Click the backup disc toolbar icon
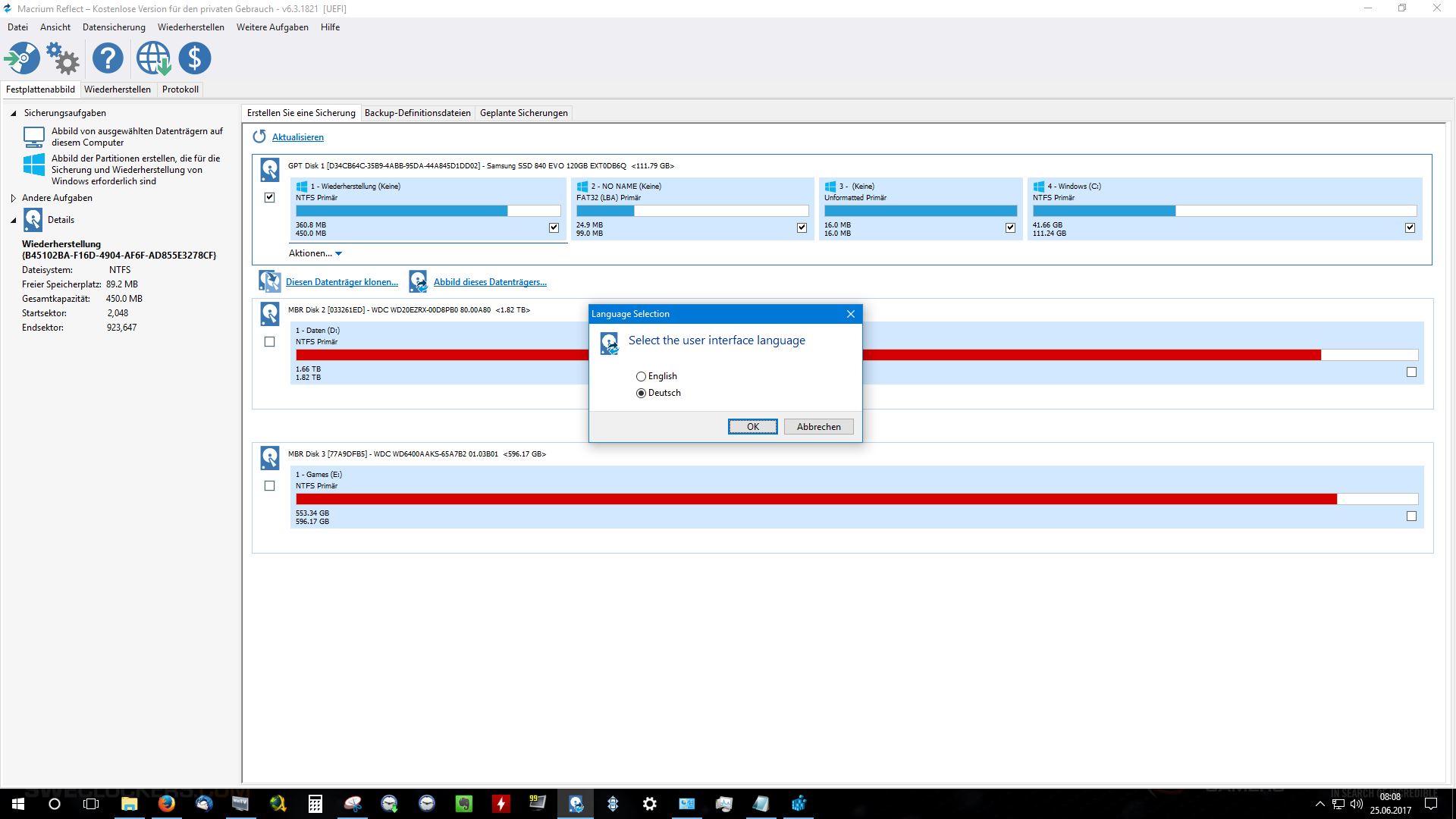Image resolution: width=1456 pixels, height=819 pixels. (23, 58)
